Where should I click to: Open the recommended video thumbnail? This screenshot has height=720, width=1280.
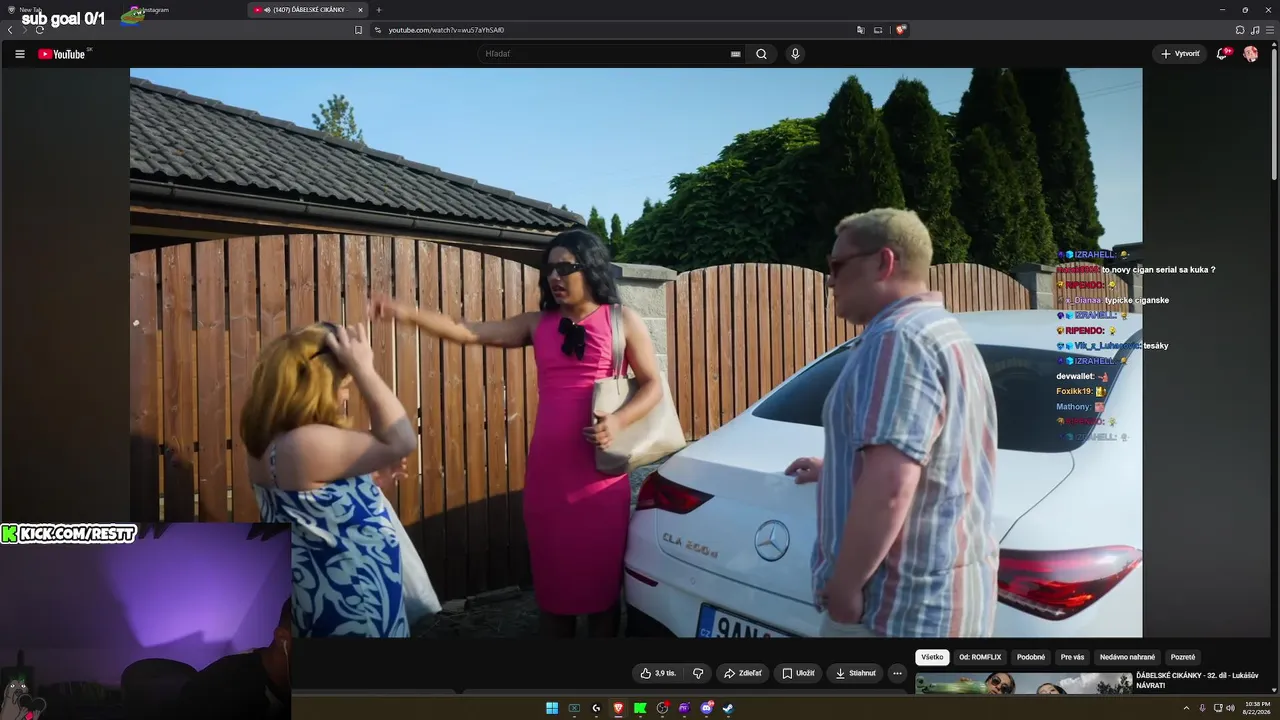point(1023,683)
